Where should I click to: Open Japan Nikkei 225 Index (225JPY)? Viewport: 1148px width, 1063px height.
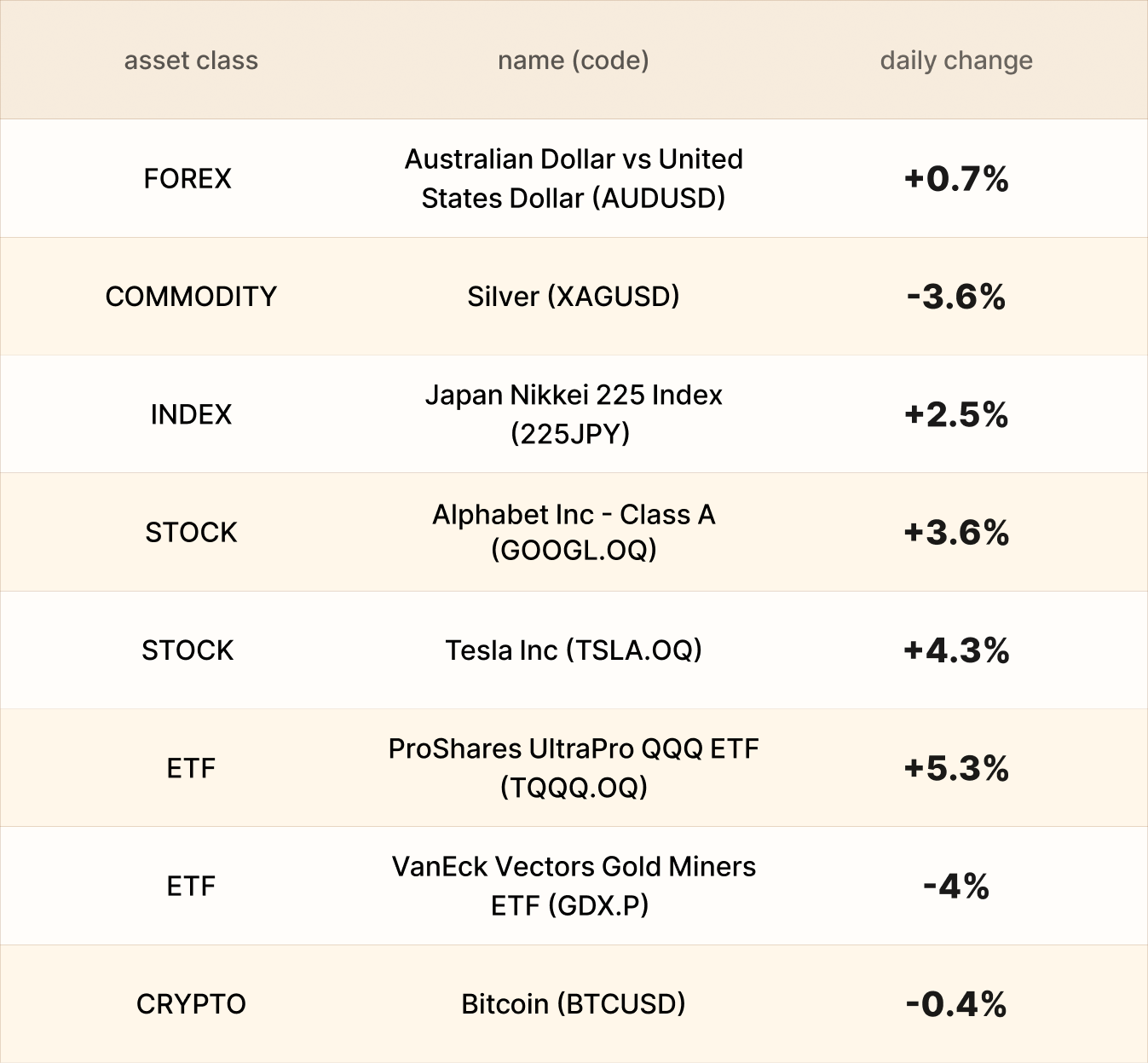[573, 414]
